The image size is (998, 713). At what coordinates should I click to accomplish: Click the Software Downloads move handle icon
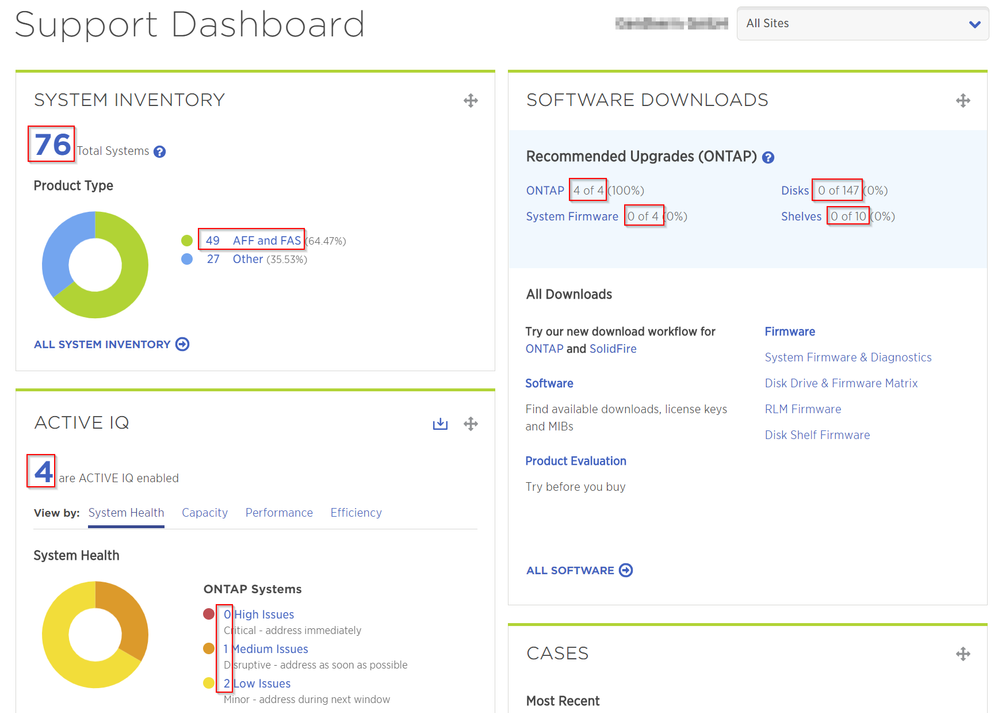pyautogui.click(x=963, y=100)
